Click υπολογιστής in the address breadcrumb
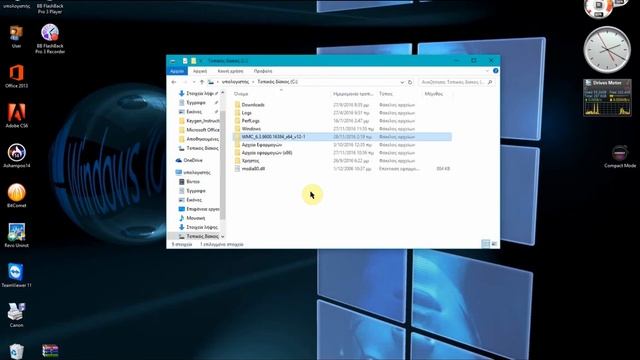 (235, 82)
